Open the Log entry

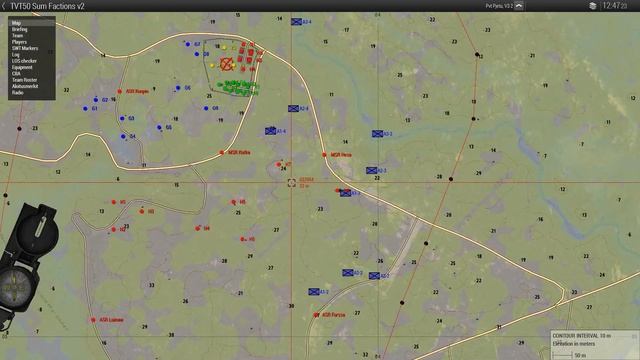(x=32, y=55)
